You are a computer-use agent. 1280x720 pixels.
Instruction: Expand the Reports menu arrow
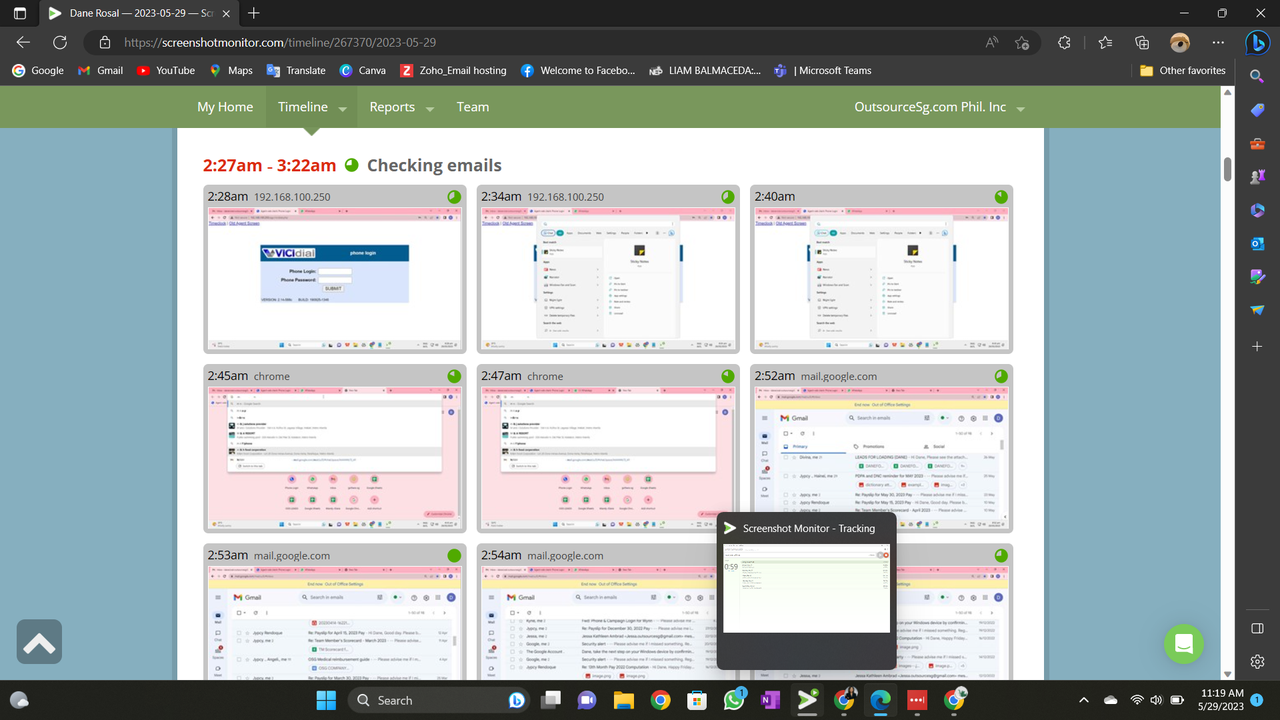[430, 108]
